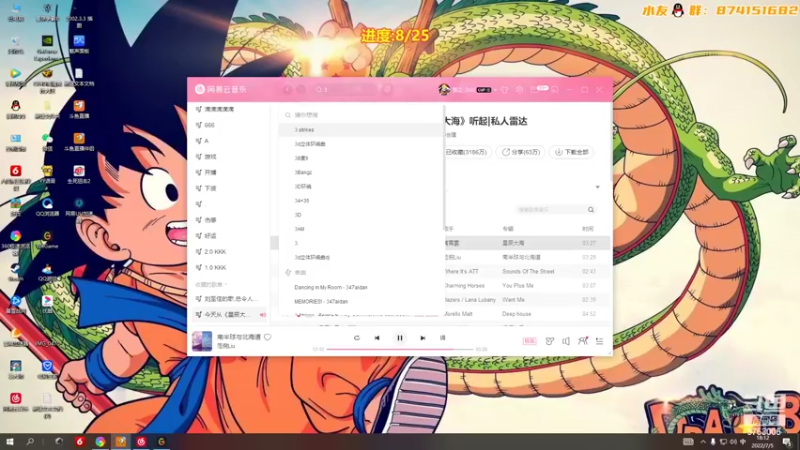Click the pink sound quality badge
Viewport: 800px width, 450px height.
point(530,341)
